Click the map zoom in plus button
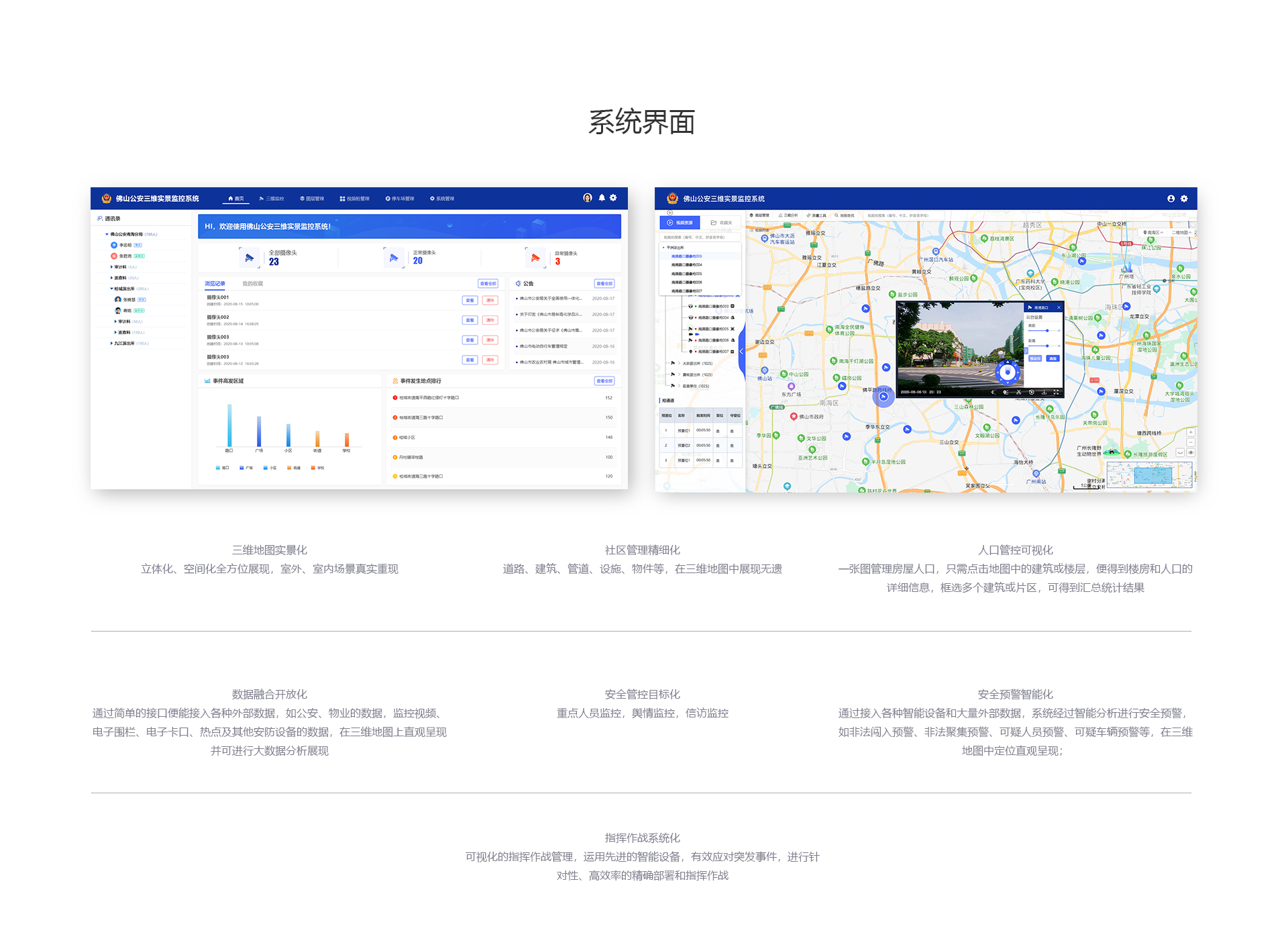Screen dimensions: 1288x949 click(x=1191, y=433)
